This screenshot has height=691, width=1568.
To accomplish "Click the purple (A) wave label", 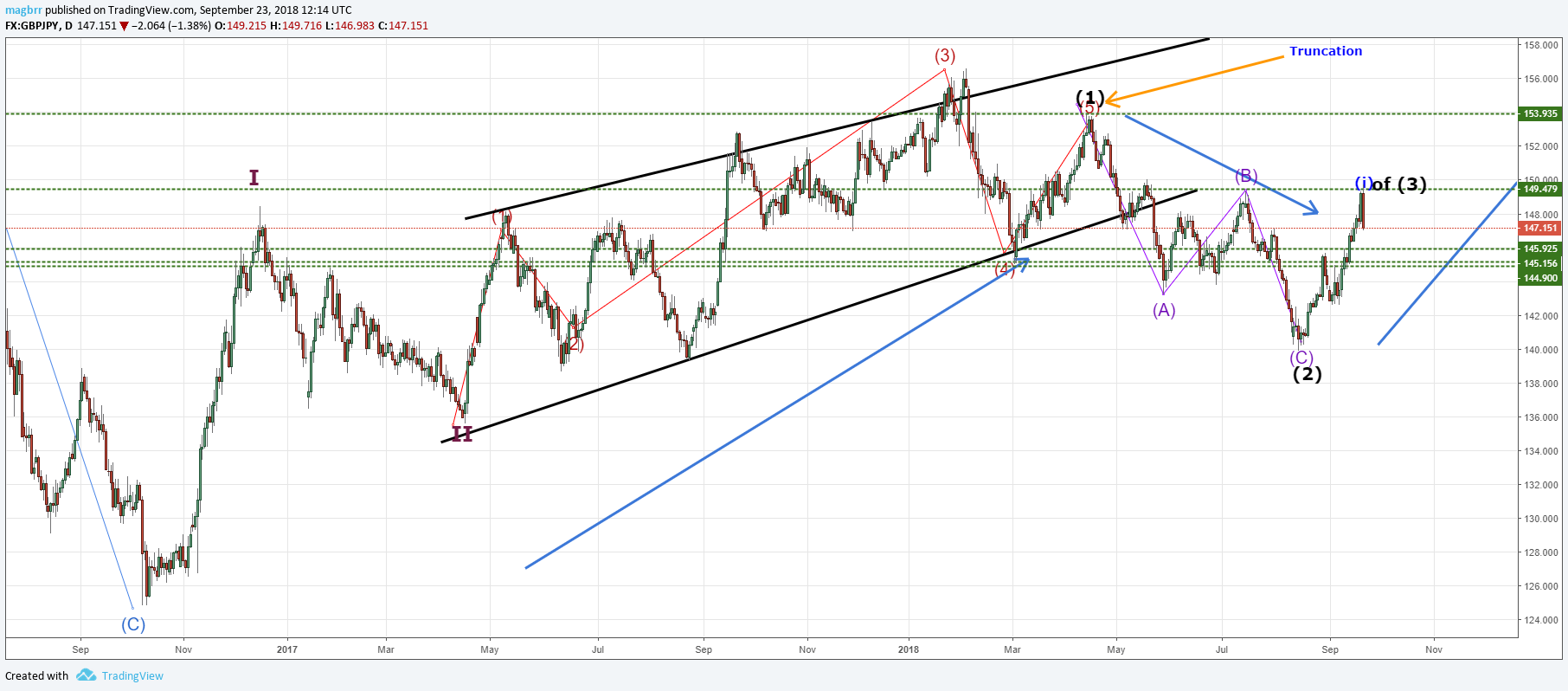I will click(x=1164, y=310).
